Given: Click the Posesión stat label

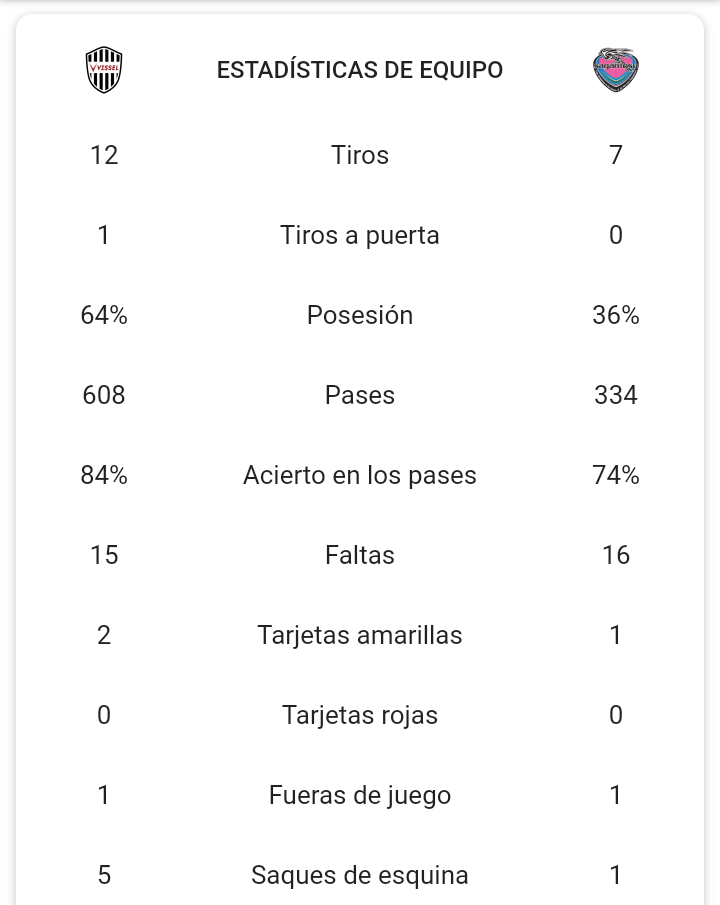Looking at the screenshot, I should tap(360, 315).
